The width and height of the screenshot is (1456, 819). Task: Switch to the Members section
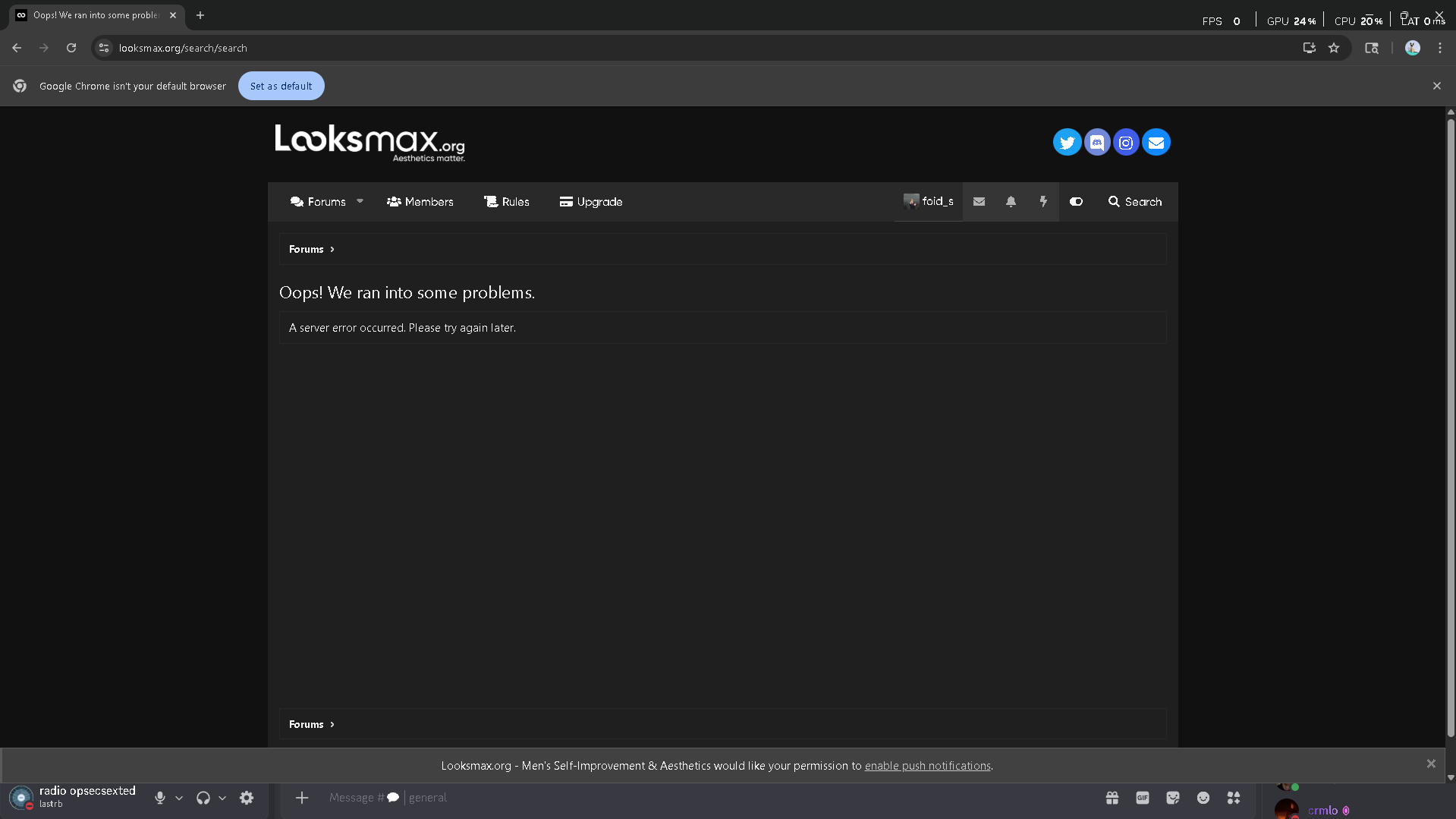pos(420,201)
